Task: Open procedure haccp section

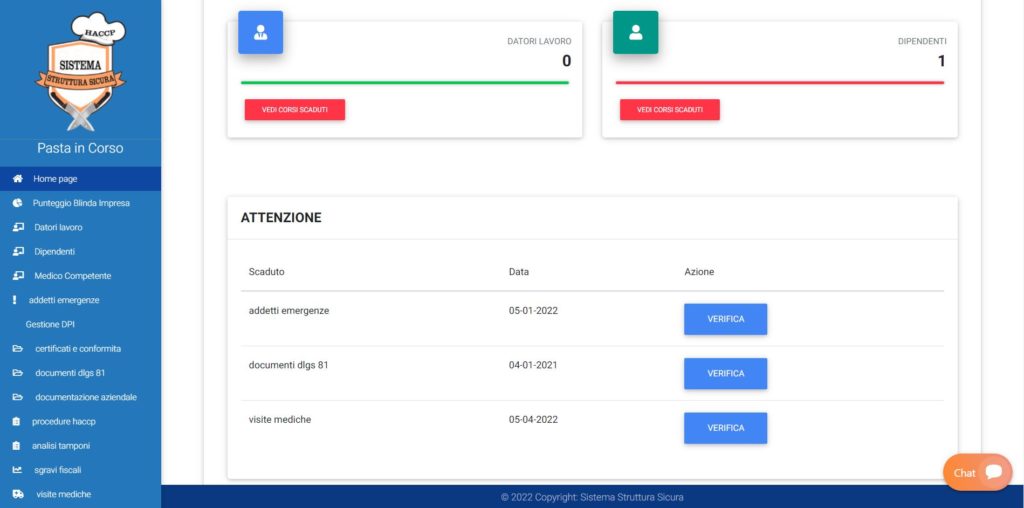Action: [x=80, y=422]
